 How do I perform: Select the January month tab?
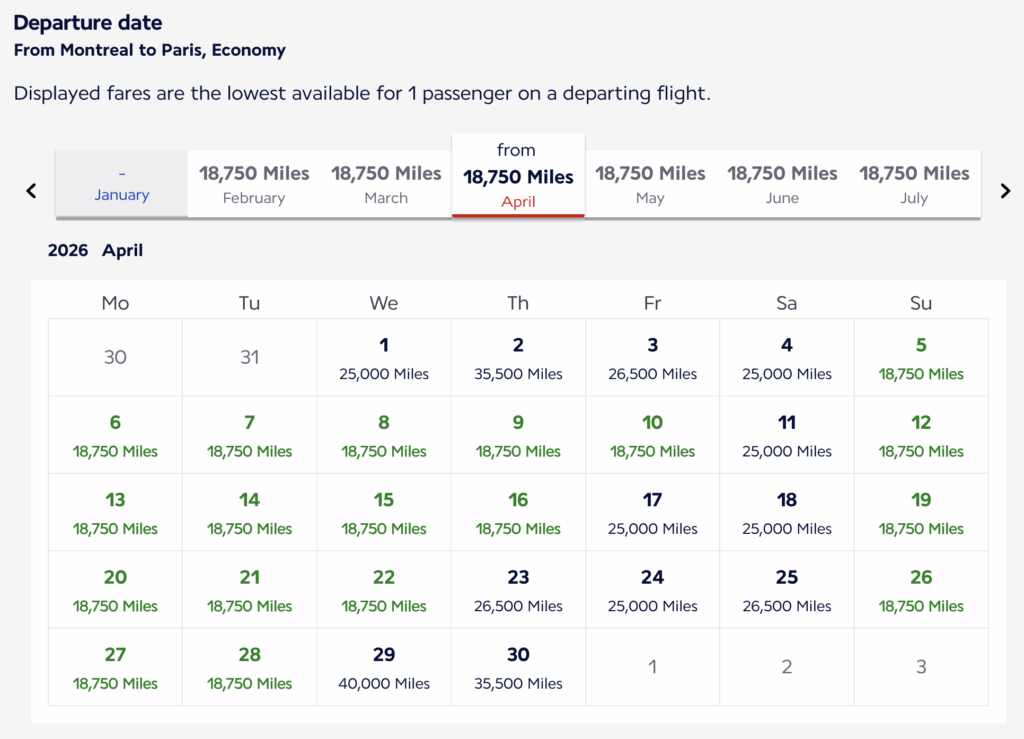(x=120, y=184)
